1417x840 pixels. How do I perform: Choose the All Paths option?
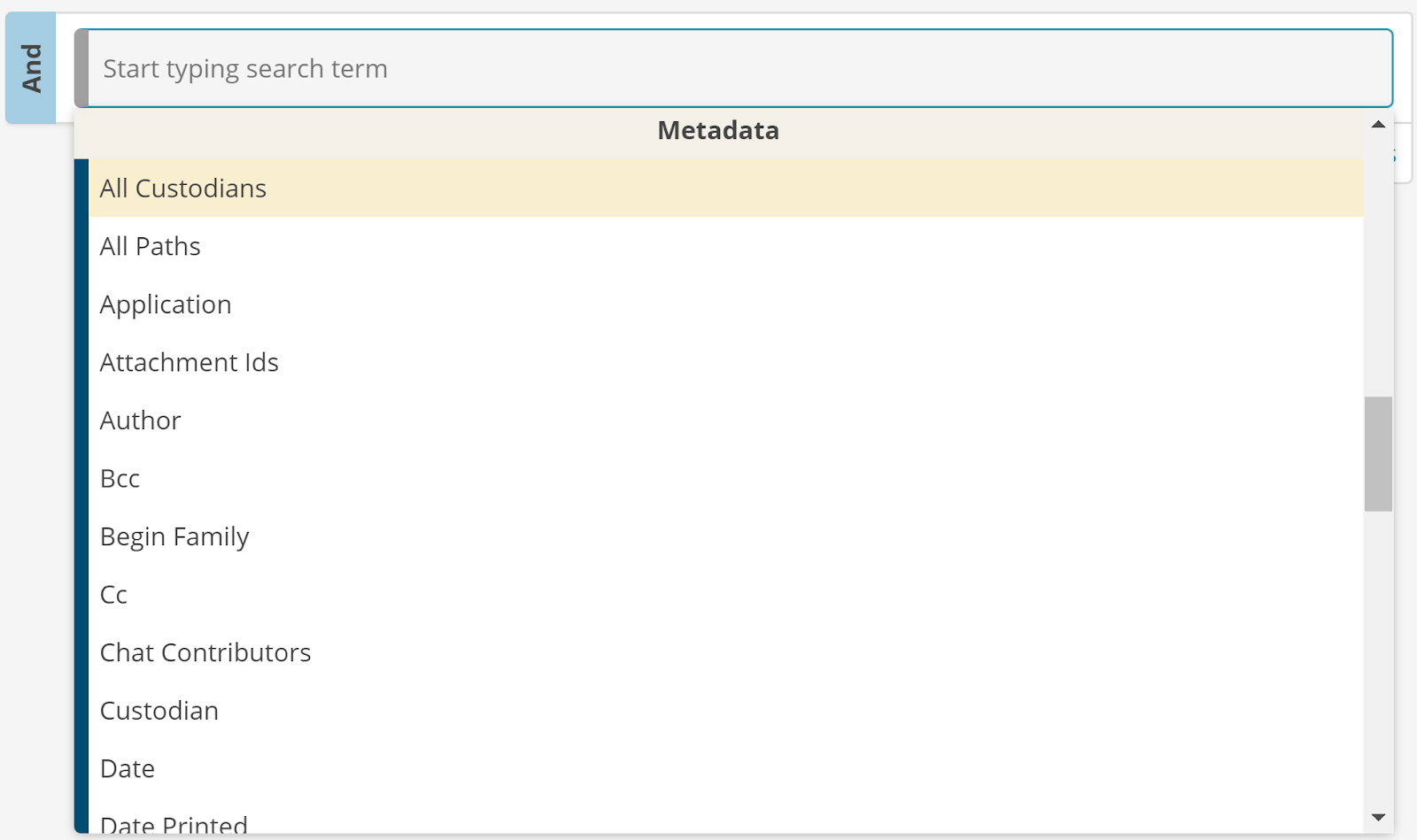tap(725, 246)
